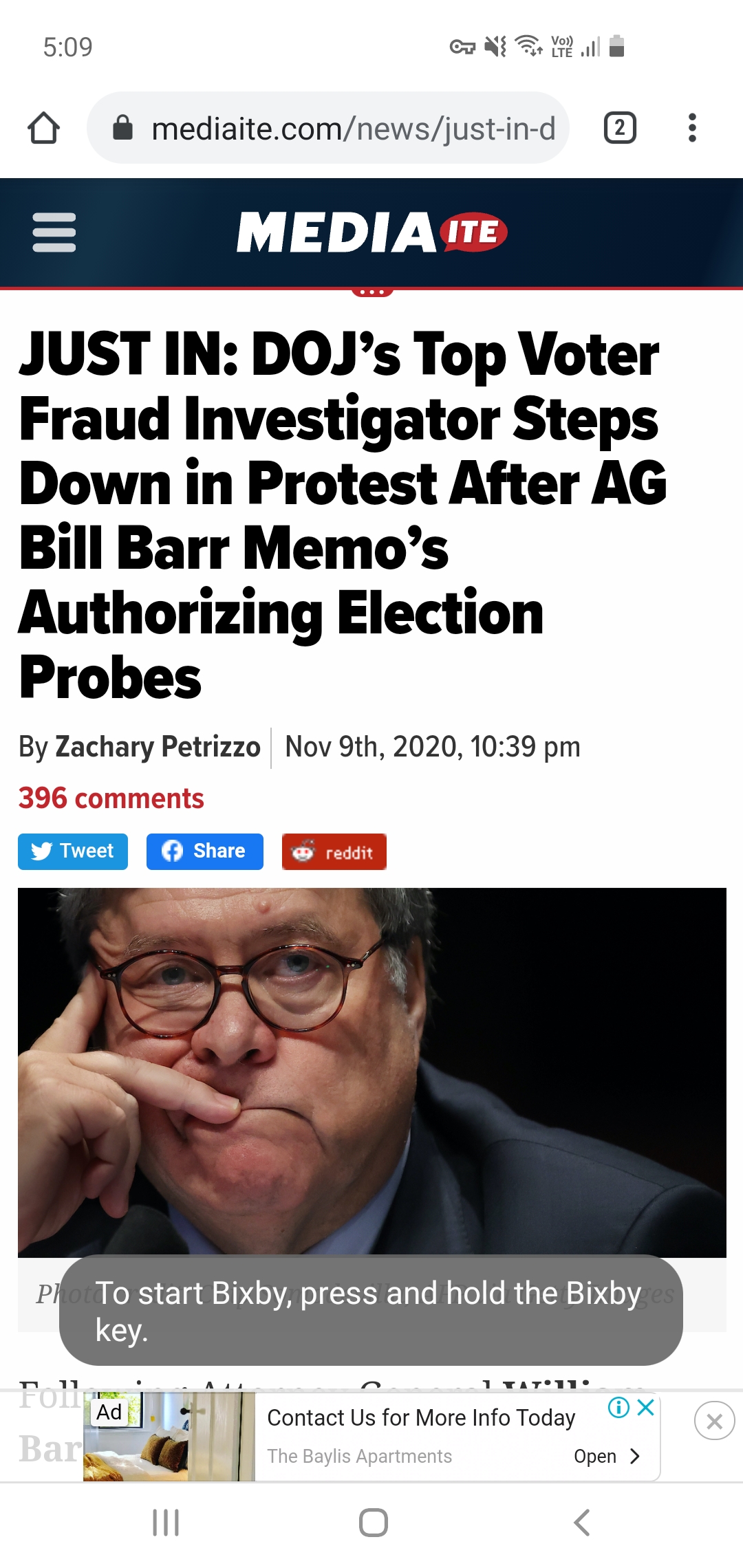Open Chrome's three-dot overflow menu
Image resolution: width=743 pixels, height=1568 pixels.
pos(692,128)
